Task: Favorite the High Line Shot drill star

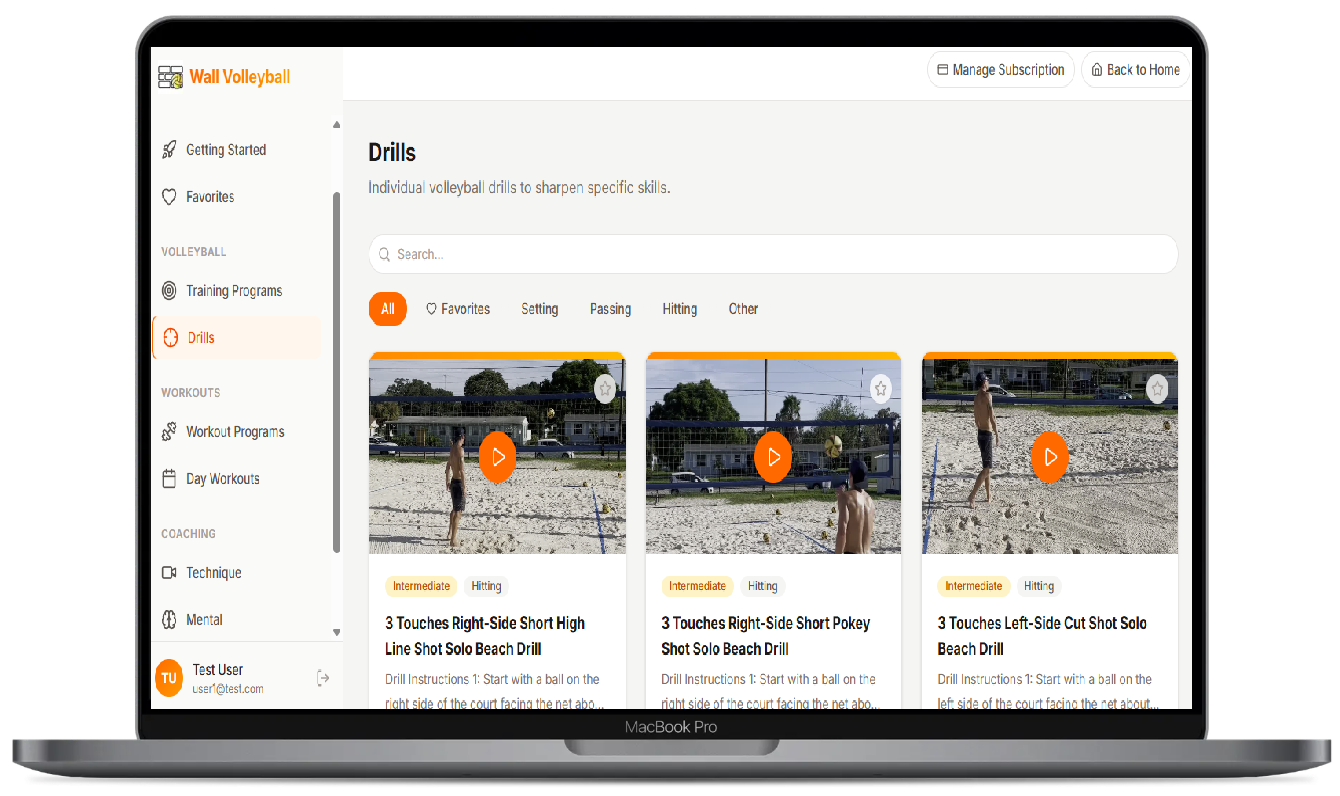Action: point(604,389)
